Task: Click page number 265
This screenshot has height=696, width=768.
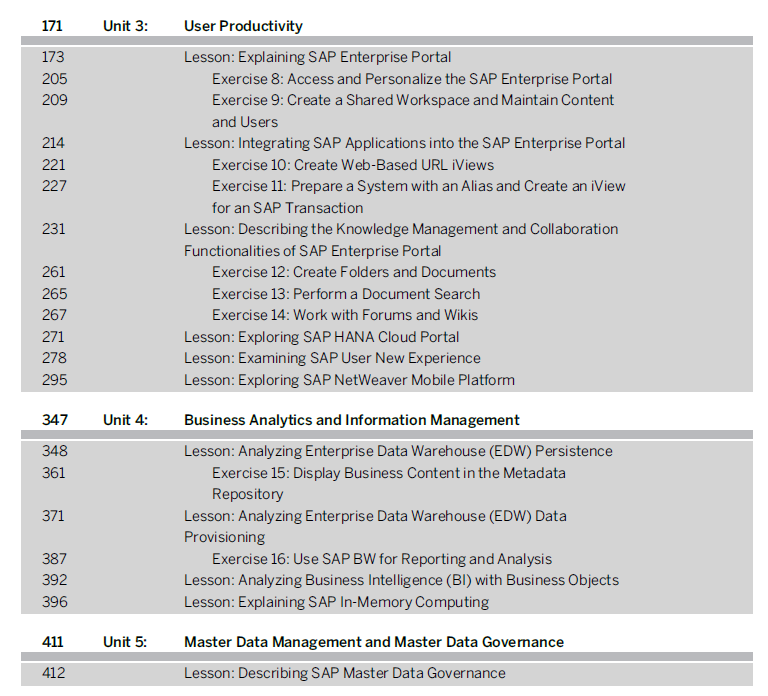Action: (x=54, y=294)
